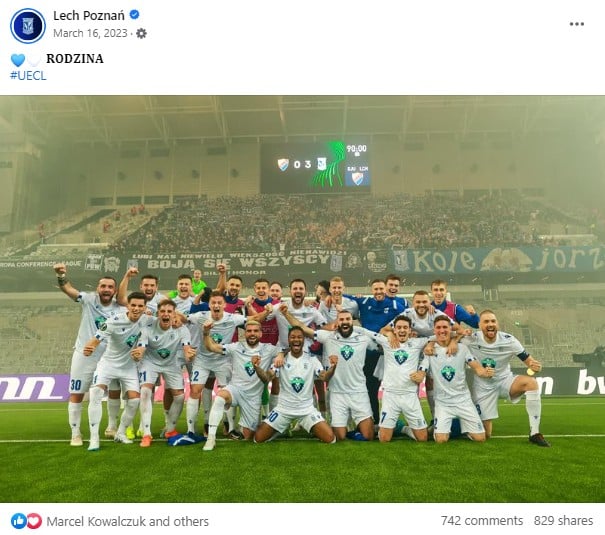The height and width of the screenshot is (535, 605).
Task: Open the #UECL hashtag link
Action: coord(28,76)
